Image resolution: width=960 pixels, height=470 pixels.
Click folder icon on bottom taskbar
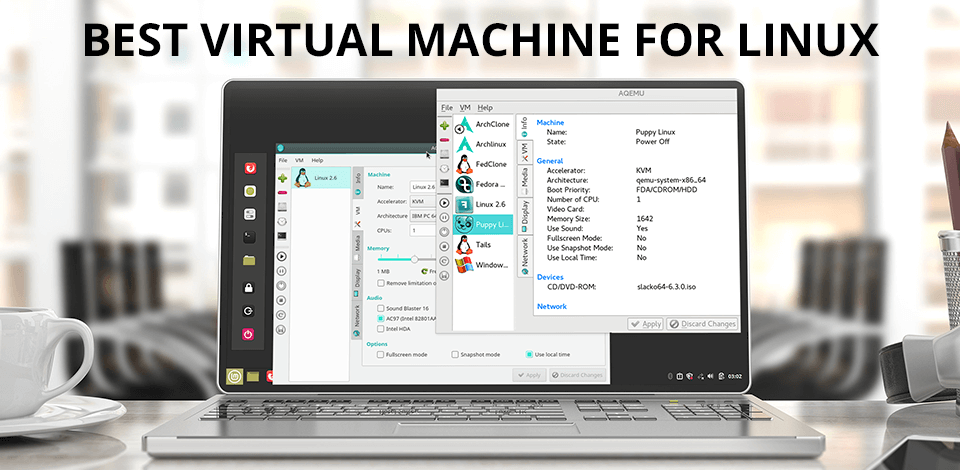[253, 376]
